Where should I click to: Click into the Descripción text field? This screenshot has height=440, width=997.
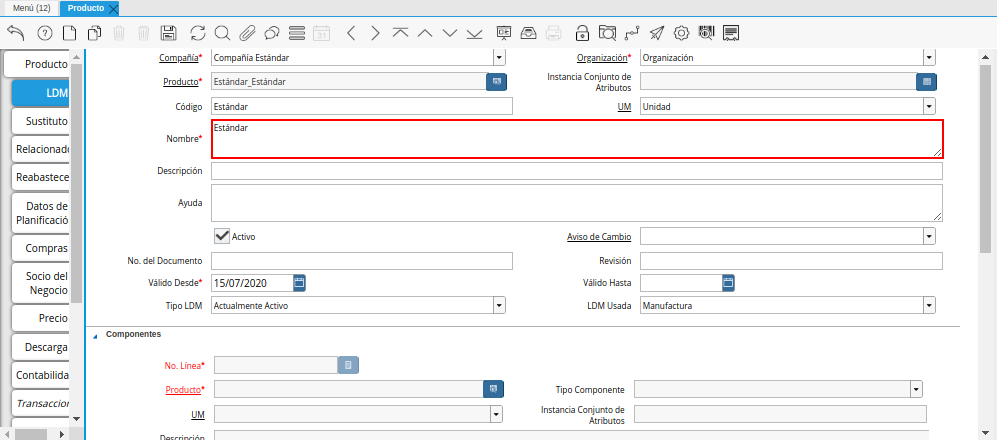[x=576, y=171]
